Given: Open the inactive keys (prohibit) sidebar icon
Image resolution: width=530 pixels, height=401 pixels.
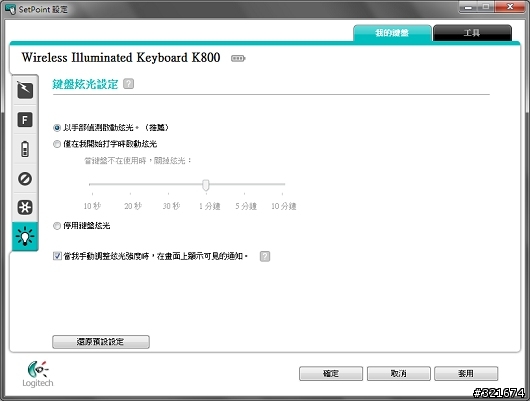Looking at the screenshot, I should (x=25, y=179).
